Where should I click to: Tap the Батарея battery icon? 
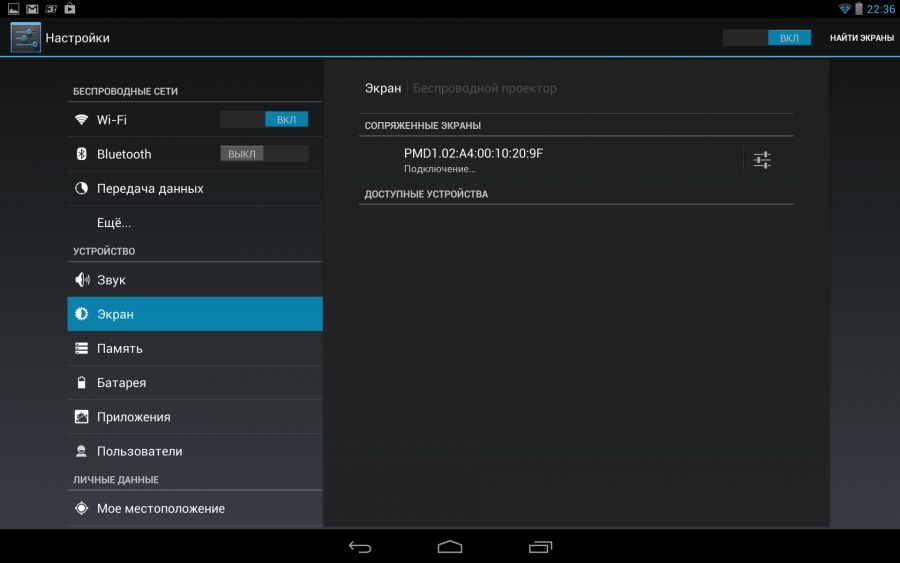[x=82, y=383]
